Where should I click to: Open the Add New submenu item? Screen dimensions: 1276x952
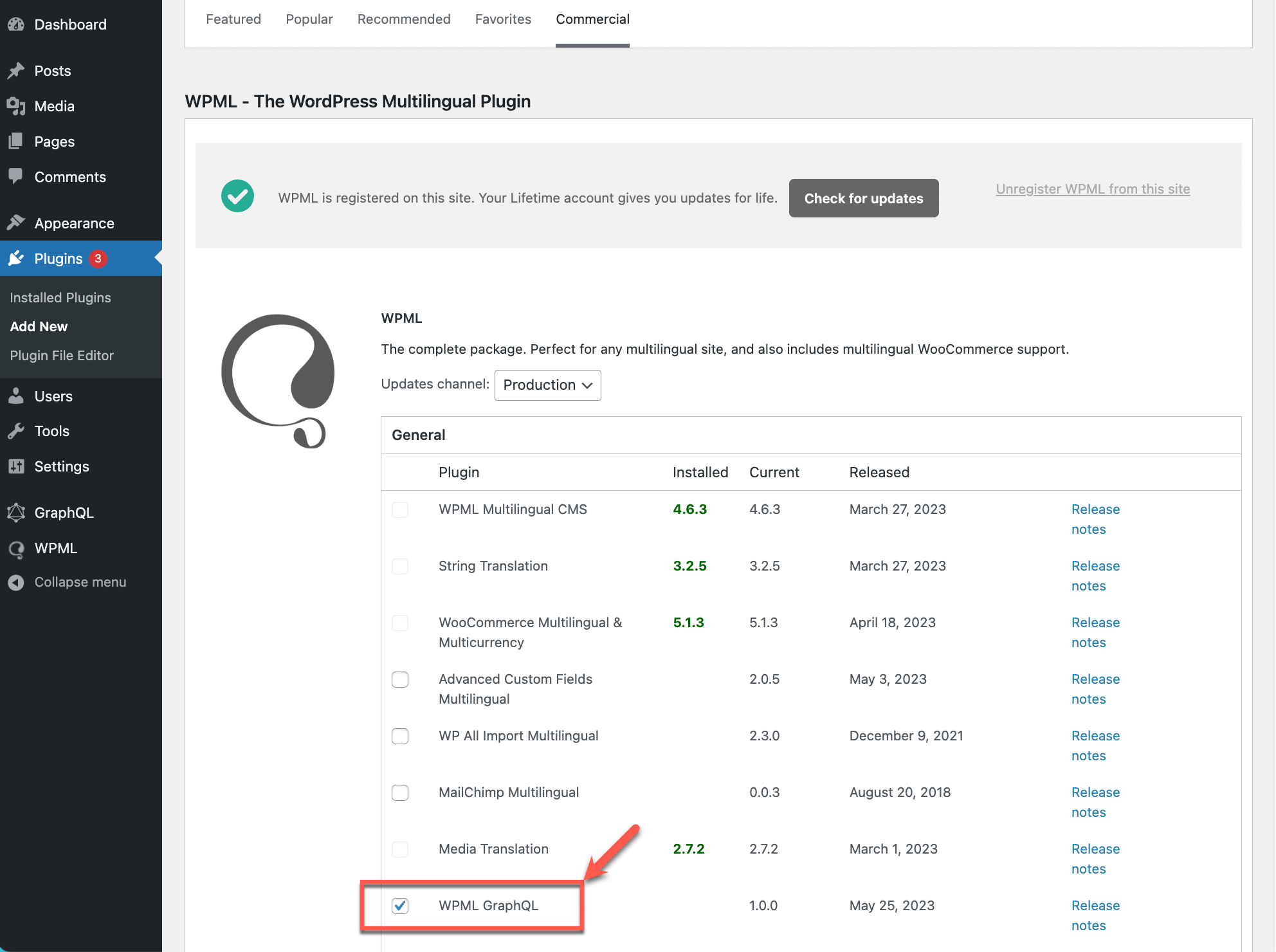[x=39, y=326]
